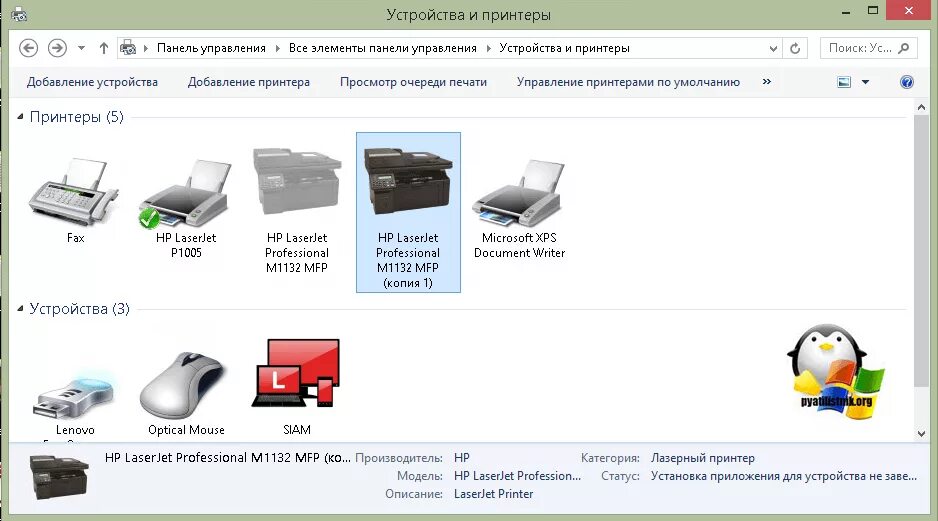Click the scrollbar up arrow
The height and width of the screenshot is (521, 938).
[921, 108]
